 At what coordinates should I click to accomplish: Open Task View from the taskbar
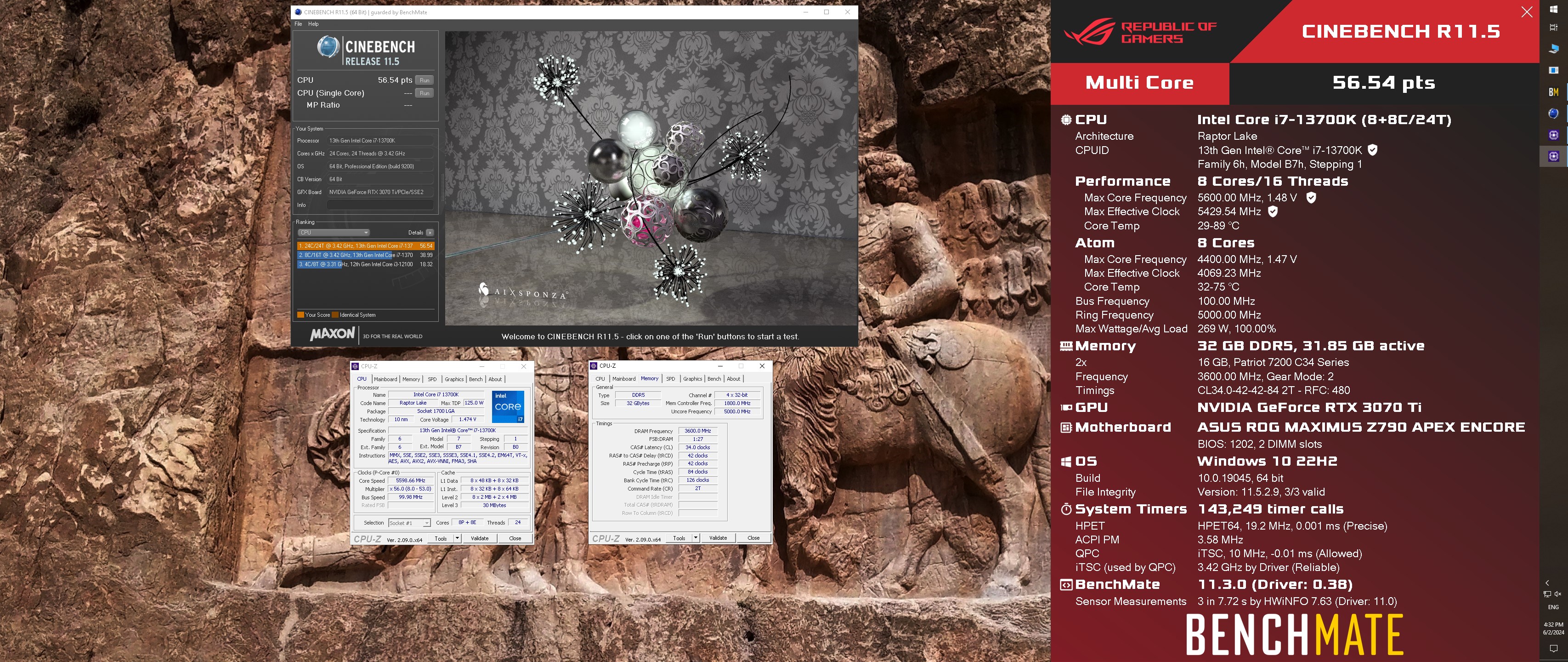[1553, 28]
